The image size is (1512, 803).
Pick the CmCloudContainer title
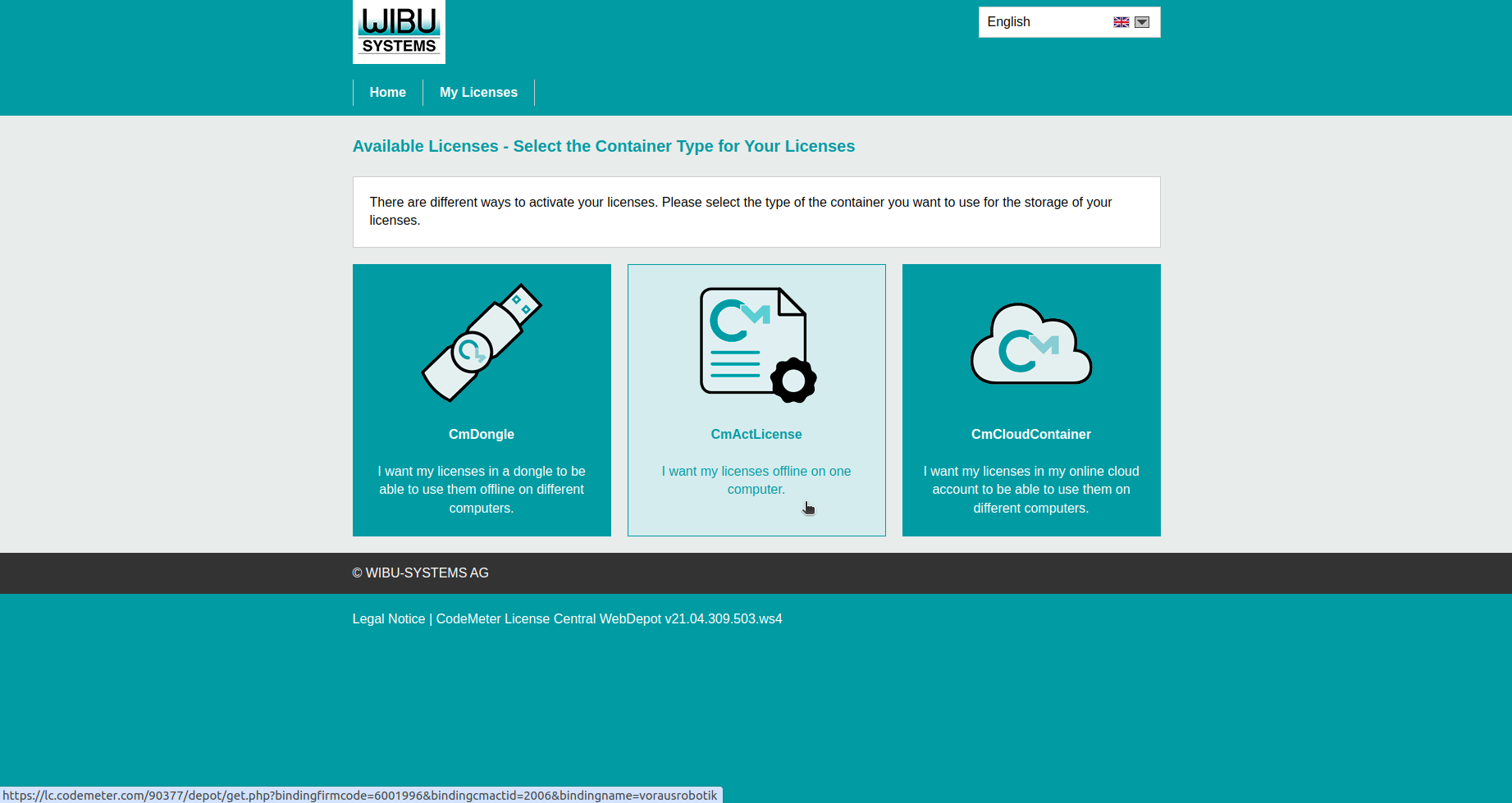pos(1031,435)
